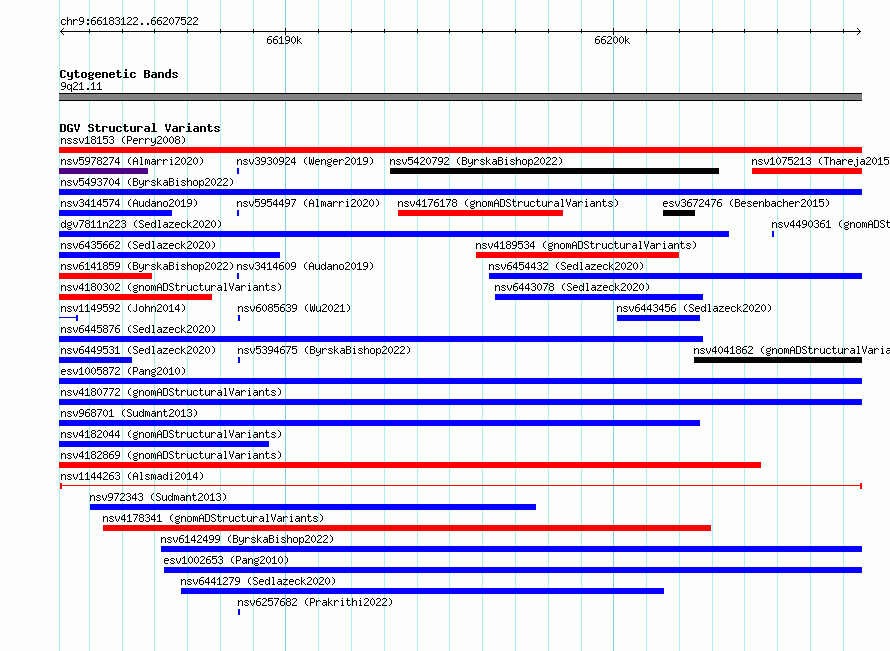Viewport: 890px width, 651px height.
Task: Open nsv5394675 (ByrskaBishop2022) label
Action: point(324,350)
